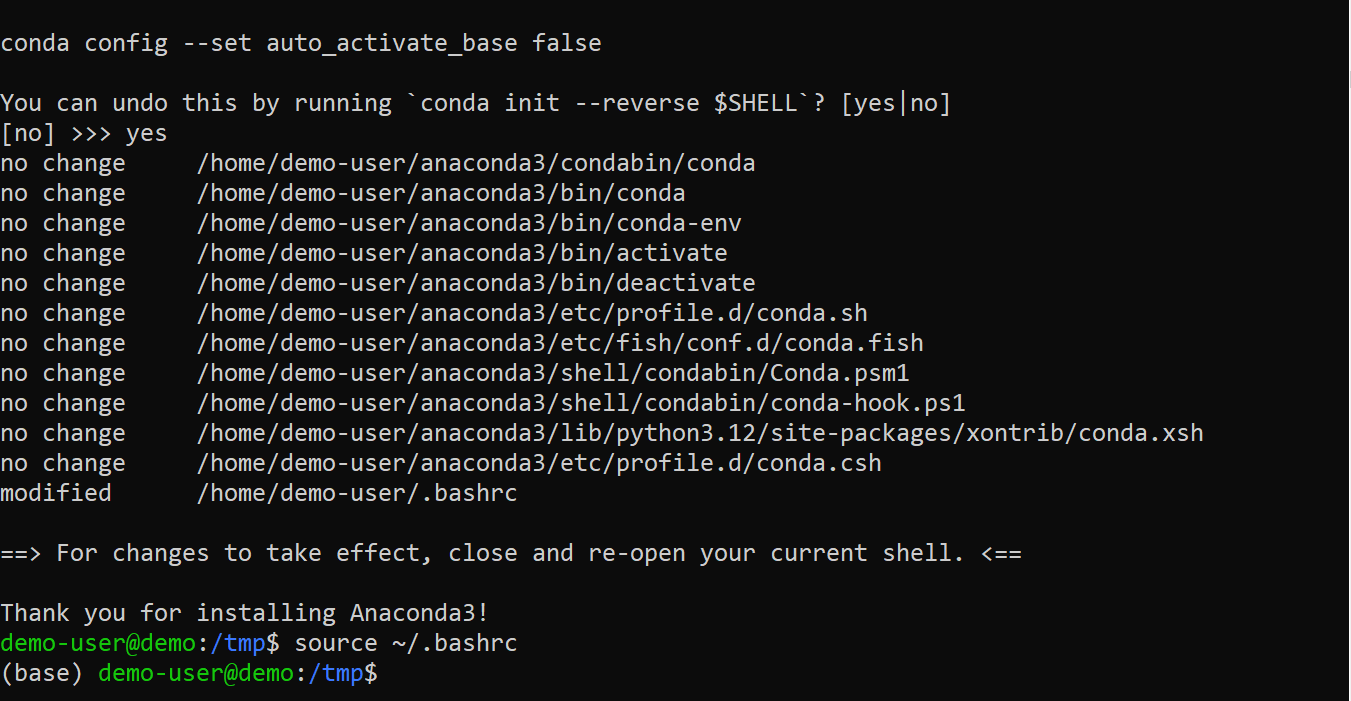
Task: Click the 'For changes to take effect' message
Action: [x=511, y=553]
